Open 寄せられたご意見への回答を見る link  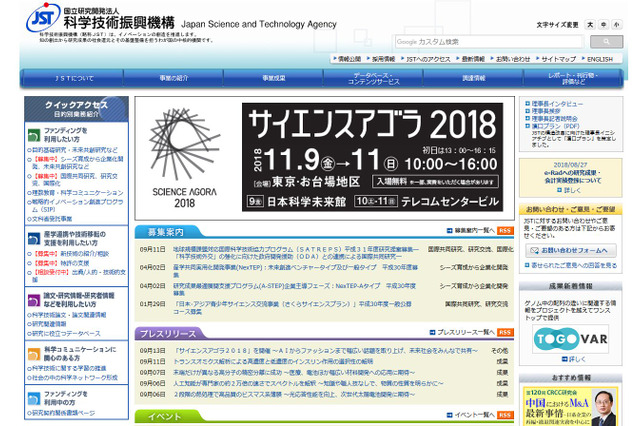tap(574, 265)
